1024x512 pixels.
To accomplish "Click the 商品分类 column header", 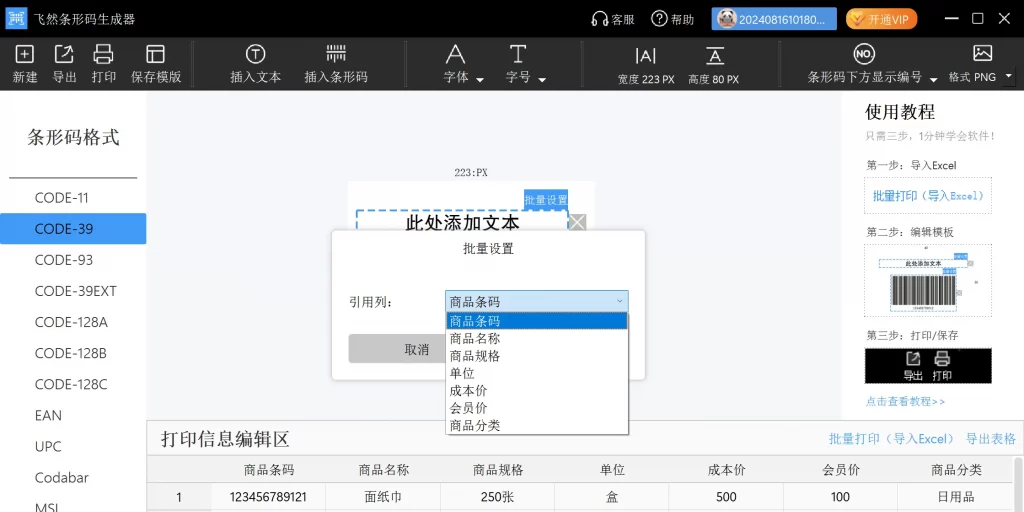I will click(955, 470).
